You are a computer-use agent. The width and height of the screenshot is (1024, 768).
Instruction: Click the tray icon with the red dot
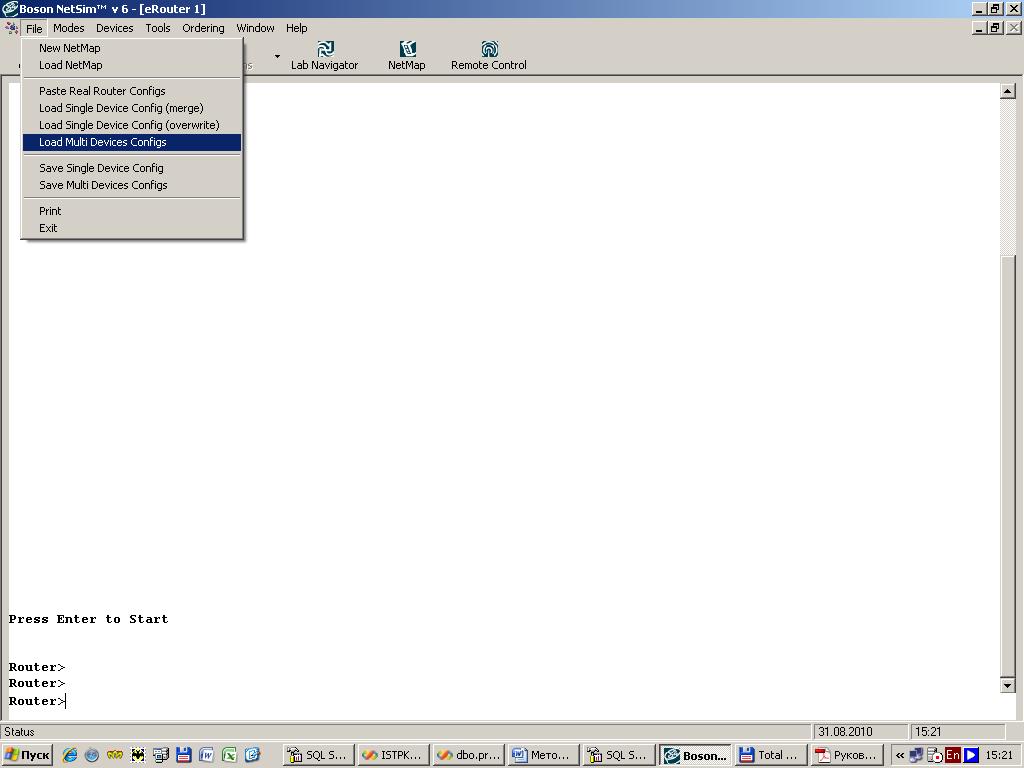935,755
